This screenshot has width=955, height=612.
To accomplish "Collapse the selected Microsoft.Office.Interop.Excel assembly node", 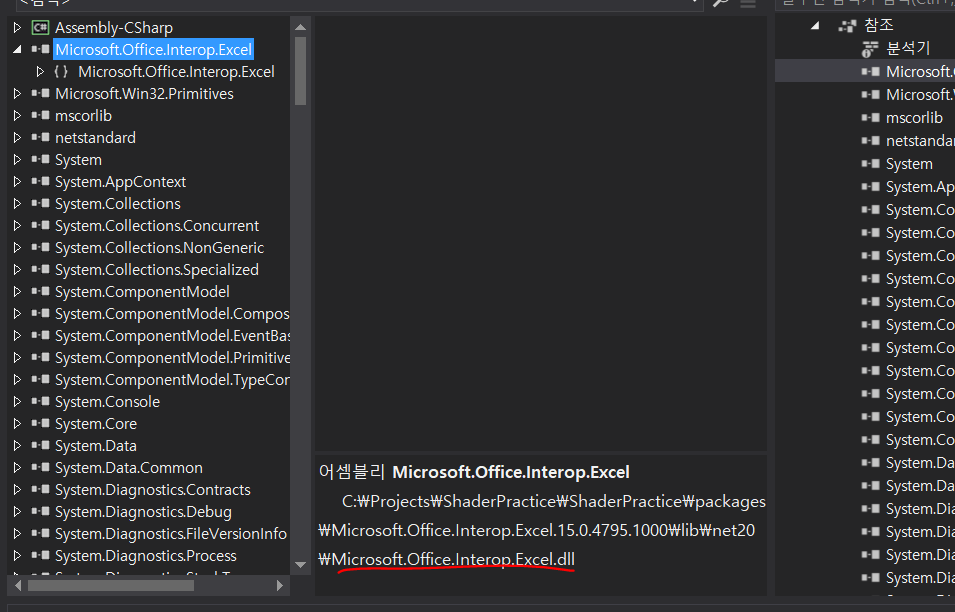I will tap(17, 49).
